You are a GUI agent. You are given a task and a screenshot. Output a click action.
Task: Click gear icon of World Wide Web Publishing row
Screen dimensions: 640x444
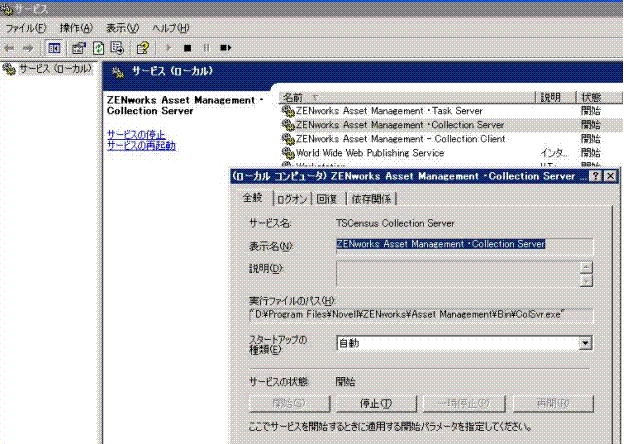point(288,153)
